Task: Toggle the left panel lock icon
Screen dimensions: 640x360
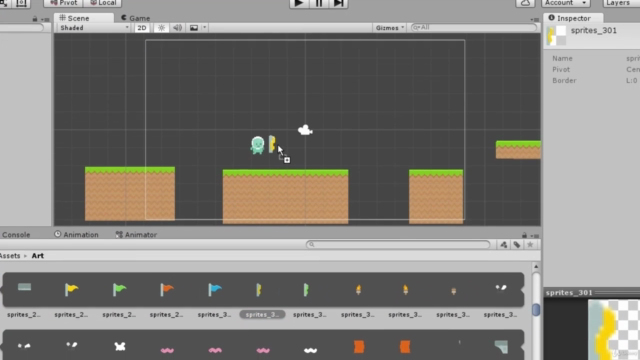Action: pos(35,19)
